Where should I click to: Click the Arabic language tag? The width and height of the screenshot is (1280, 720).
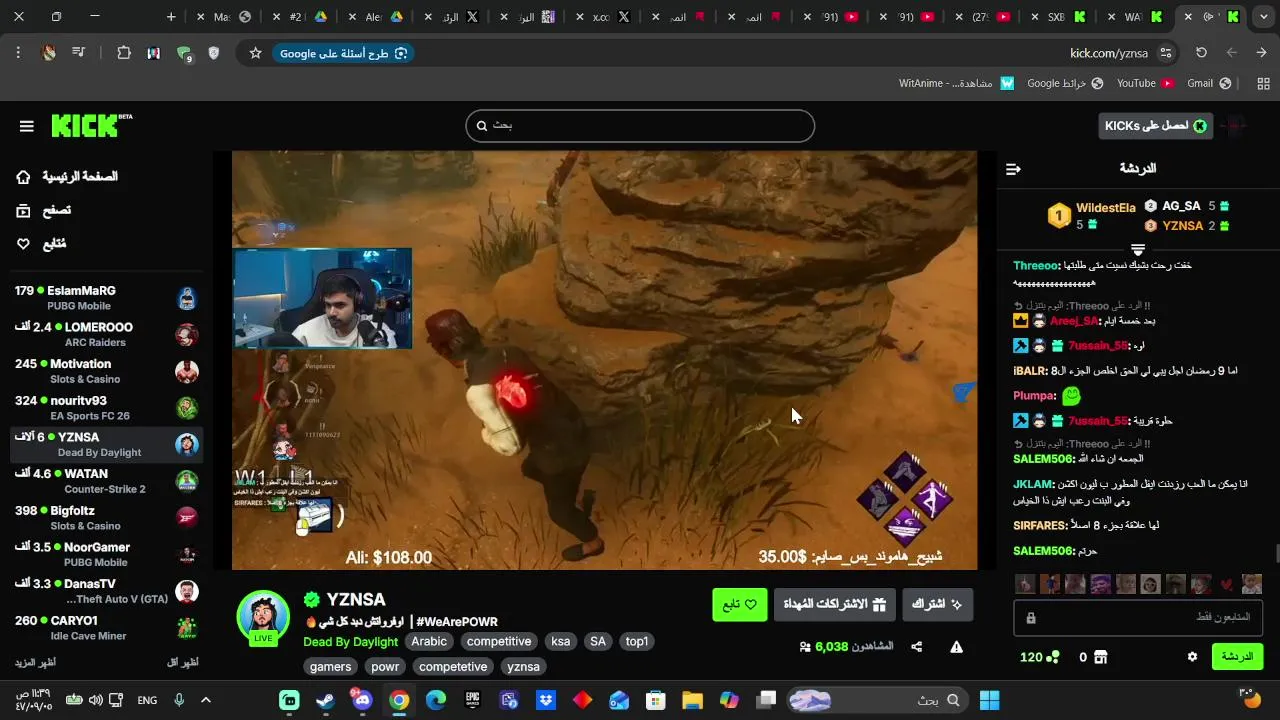(x=429, y=642)
